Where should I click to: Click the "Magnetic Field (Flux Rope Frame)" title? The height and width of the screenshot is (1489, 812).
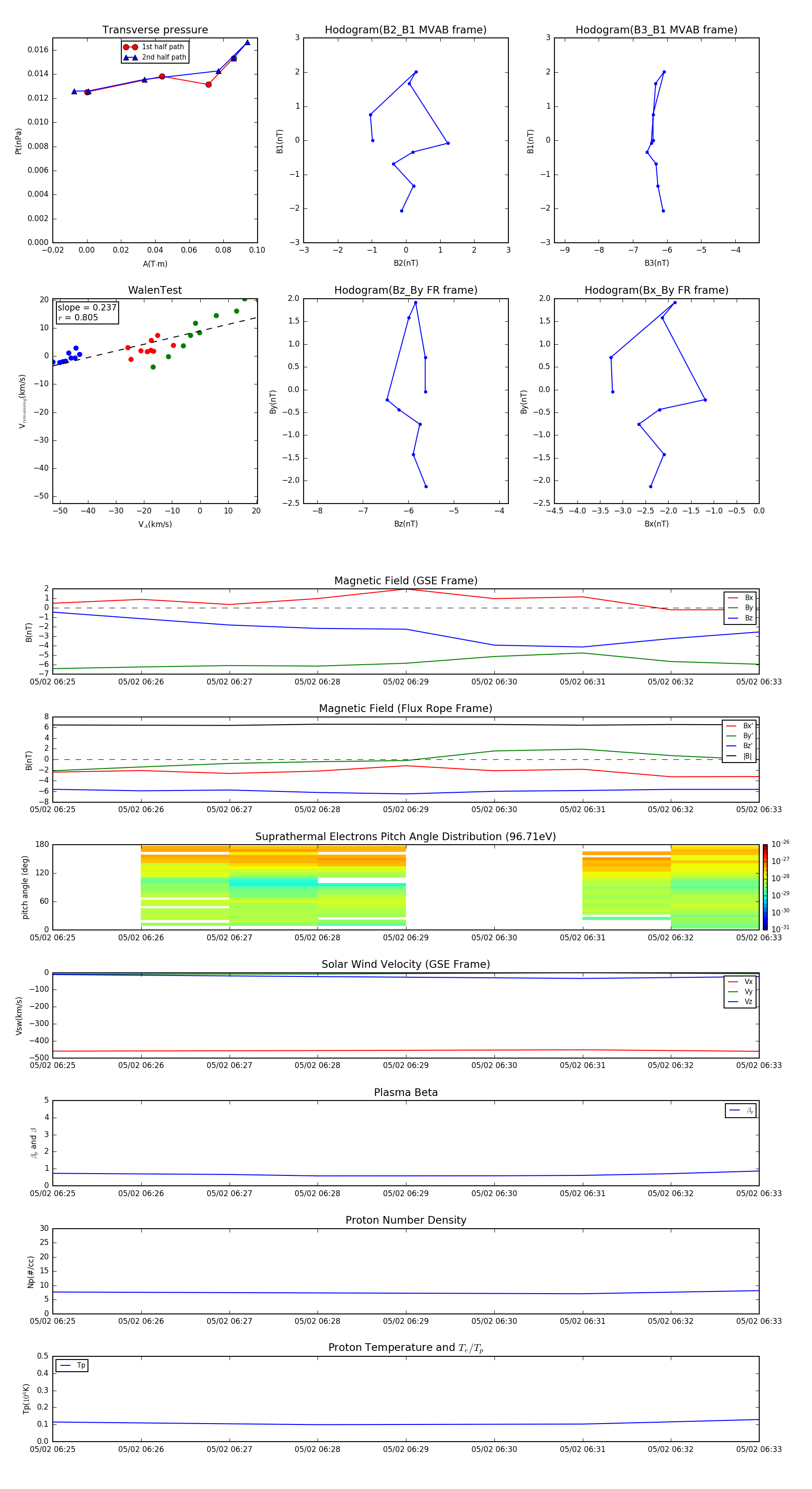point(406,709)
